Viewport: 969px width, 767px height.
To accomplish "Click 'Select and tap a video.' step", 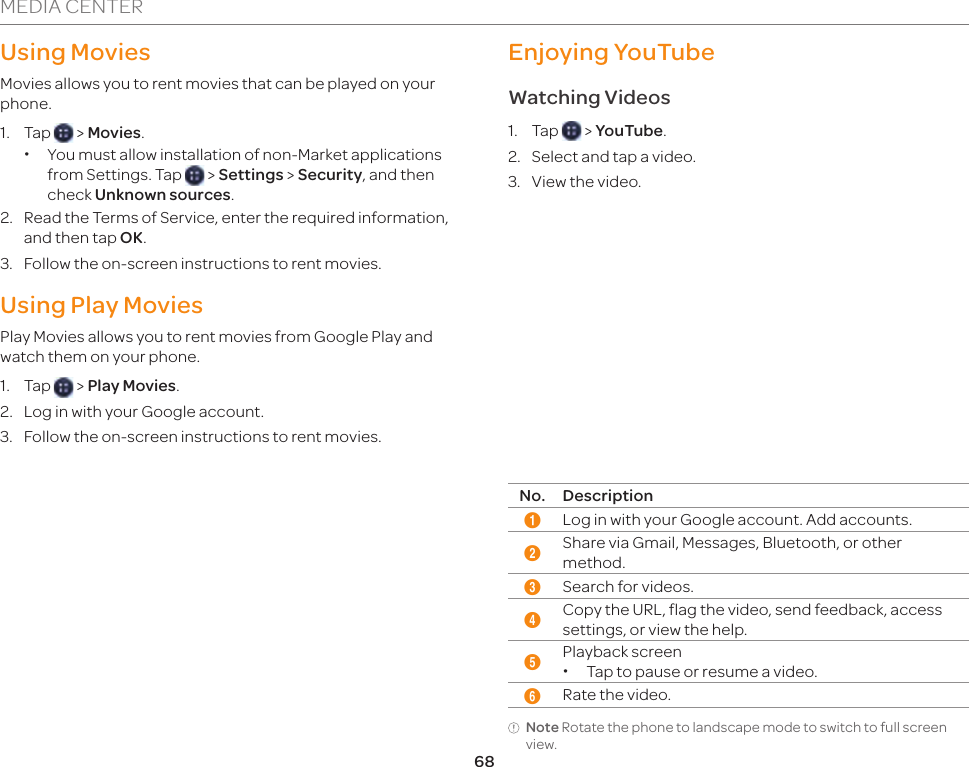I will 614,157.
